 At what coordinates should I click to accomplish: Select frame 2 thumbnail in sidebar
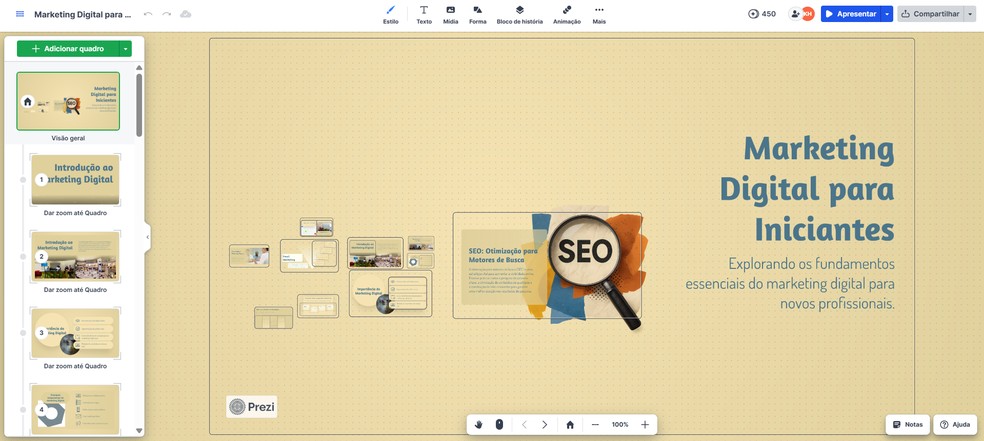[x=75, y=257]
